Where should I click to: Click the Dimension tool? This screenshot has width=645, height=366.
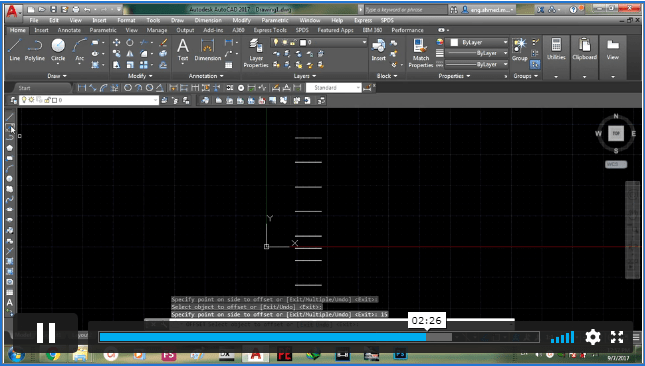208,49
